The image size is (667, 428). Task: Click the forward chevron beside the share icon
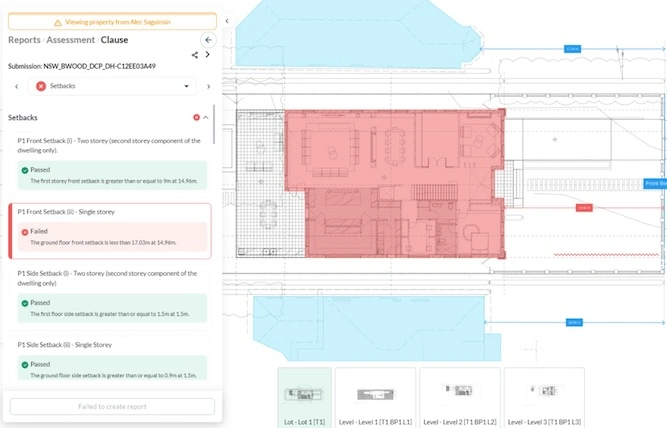coord(208,54)
